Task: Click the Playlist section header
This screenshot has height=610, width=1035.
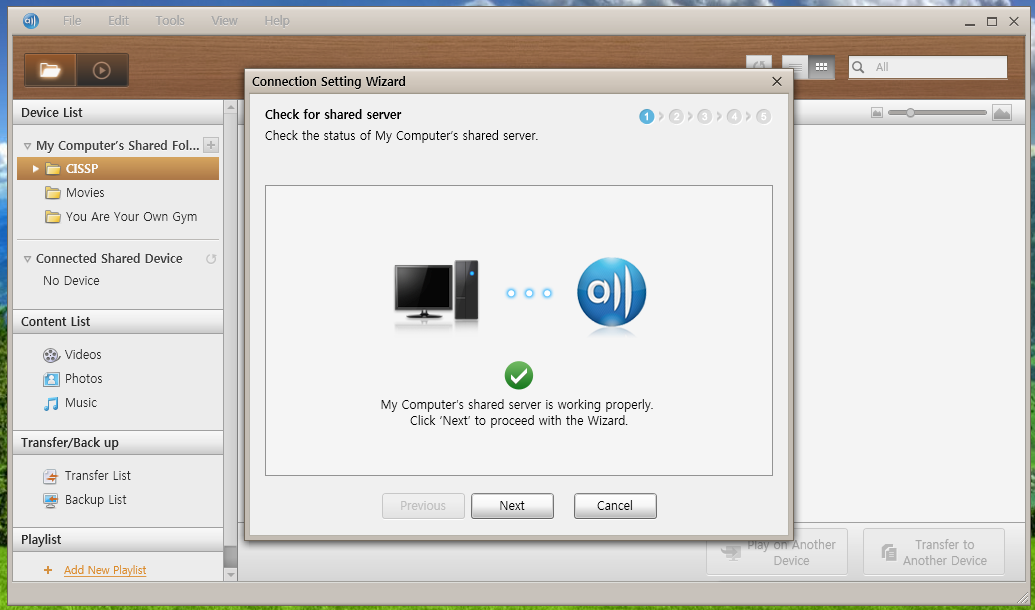Action: tap(118, 539)
